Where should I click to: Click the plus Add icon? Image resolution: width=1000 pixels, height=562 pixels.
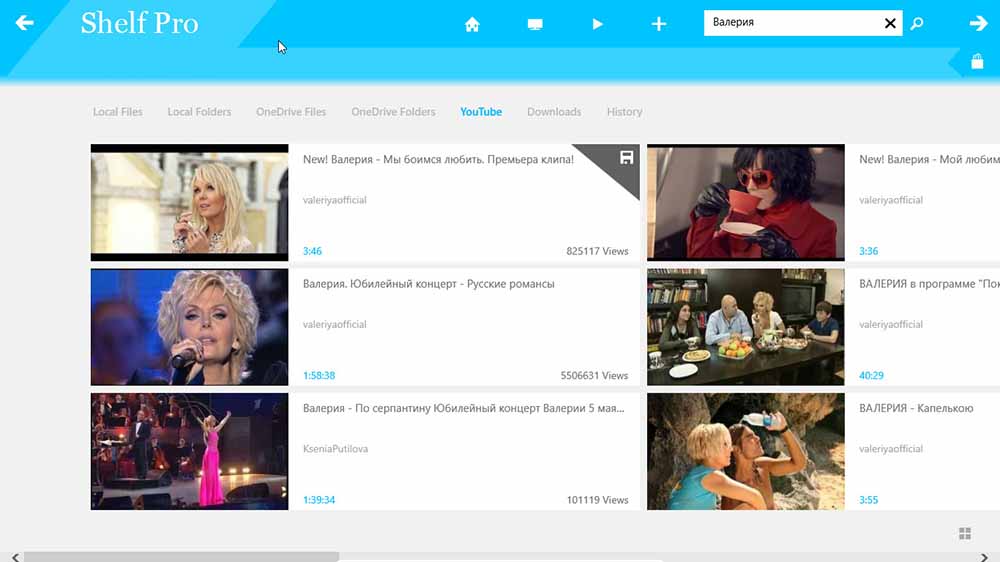[x=659, y=24]
